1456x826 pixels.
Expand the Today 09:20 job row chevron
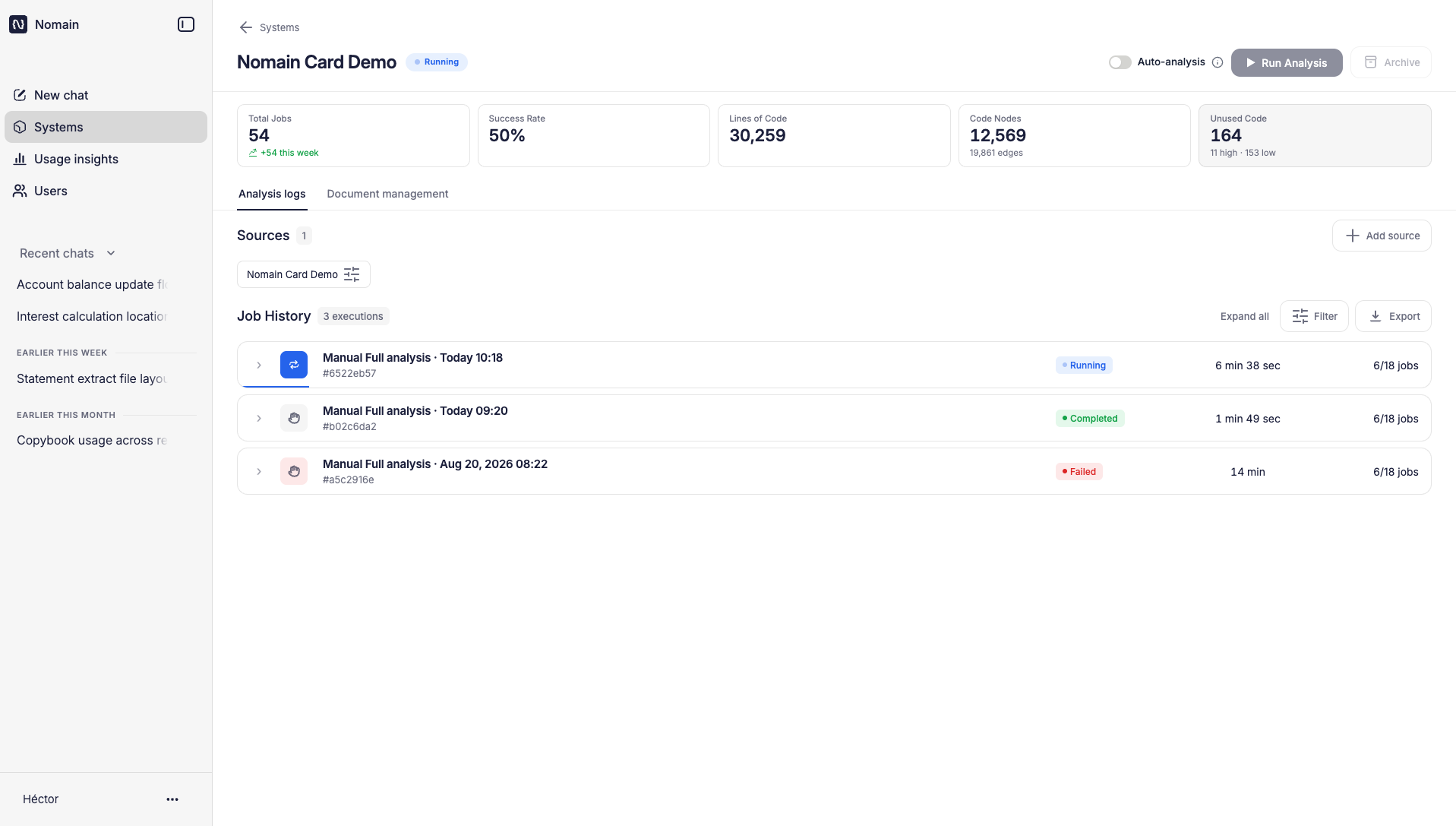point(259,418)
